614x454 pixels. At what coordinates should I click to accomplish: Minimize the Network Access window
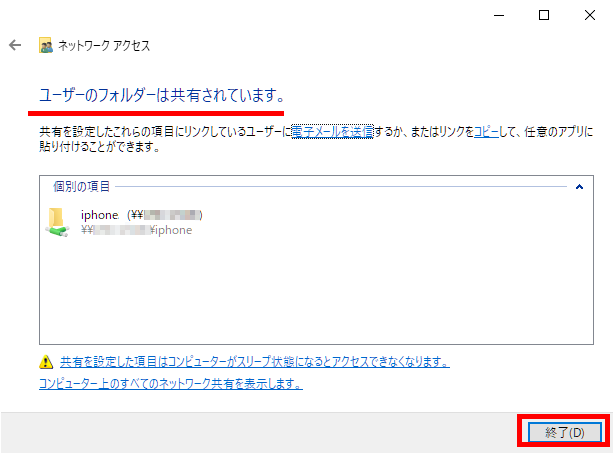[499, 15]
